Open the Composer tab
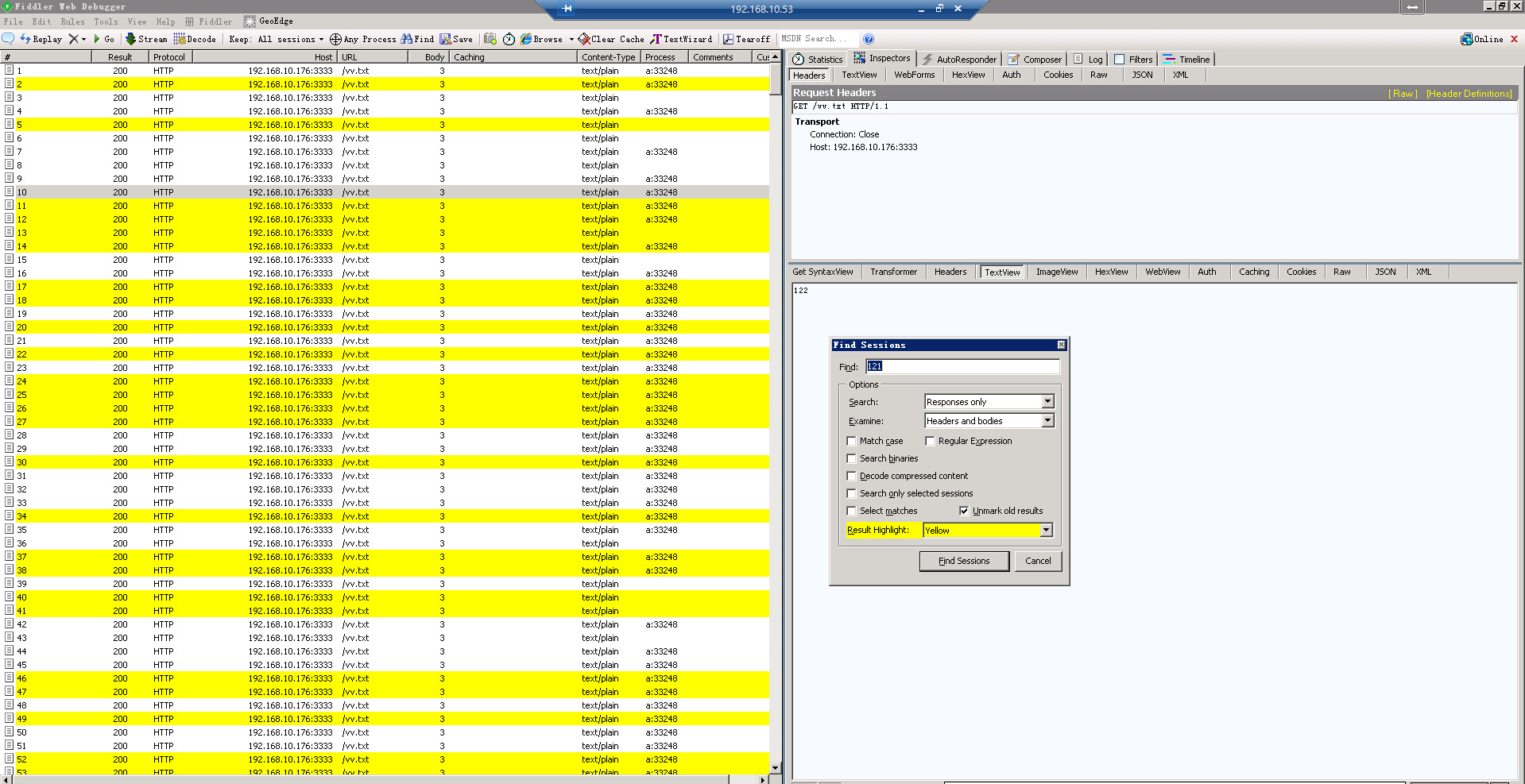 [x=1035, y=60]
